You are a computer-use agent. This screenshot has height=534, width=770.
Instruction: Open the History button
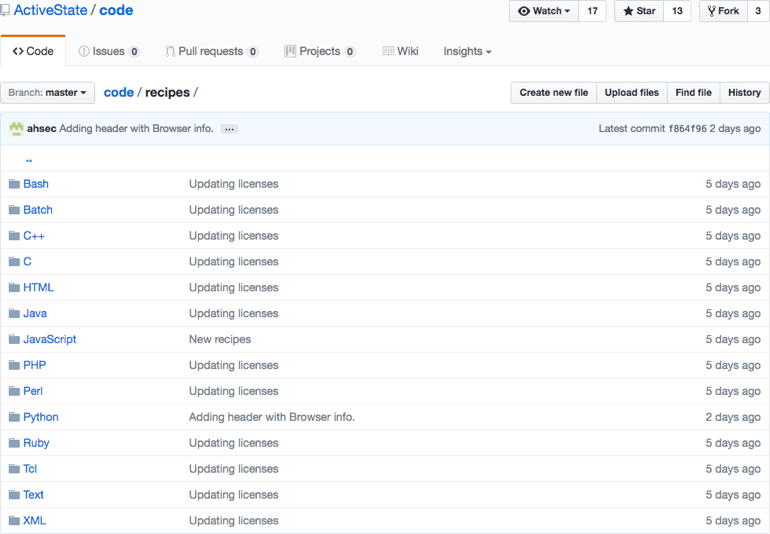tap(744, 92)
